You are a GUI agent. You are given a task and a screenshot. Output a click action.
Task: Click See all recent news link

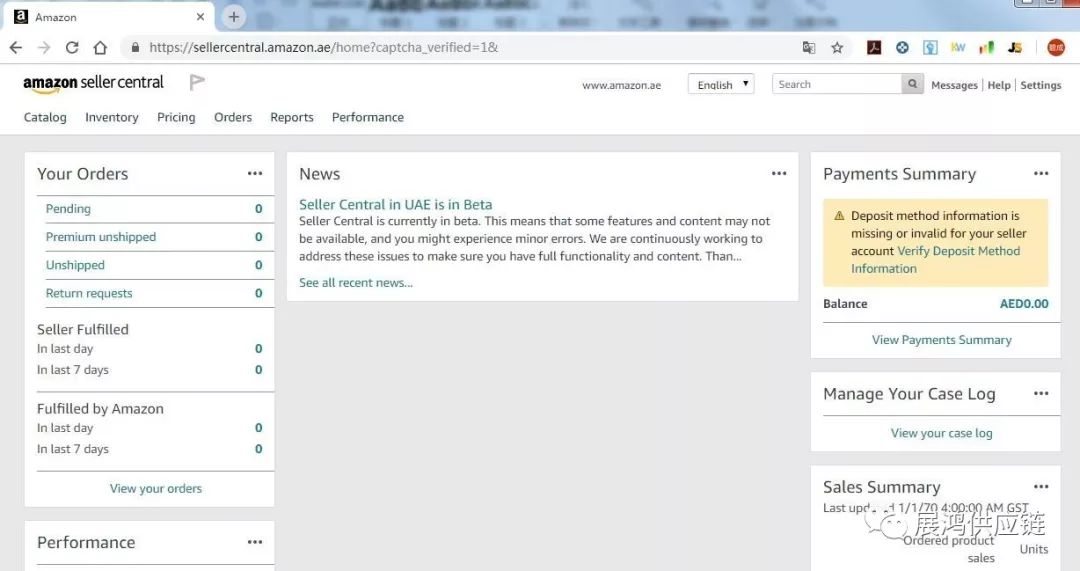(356, 282)
